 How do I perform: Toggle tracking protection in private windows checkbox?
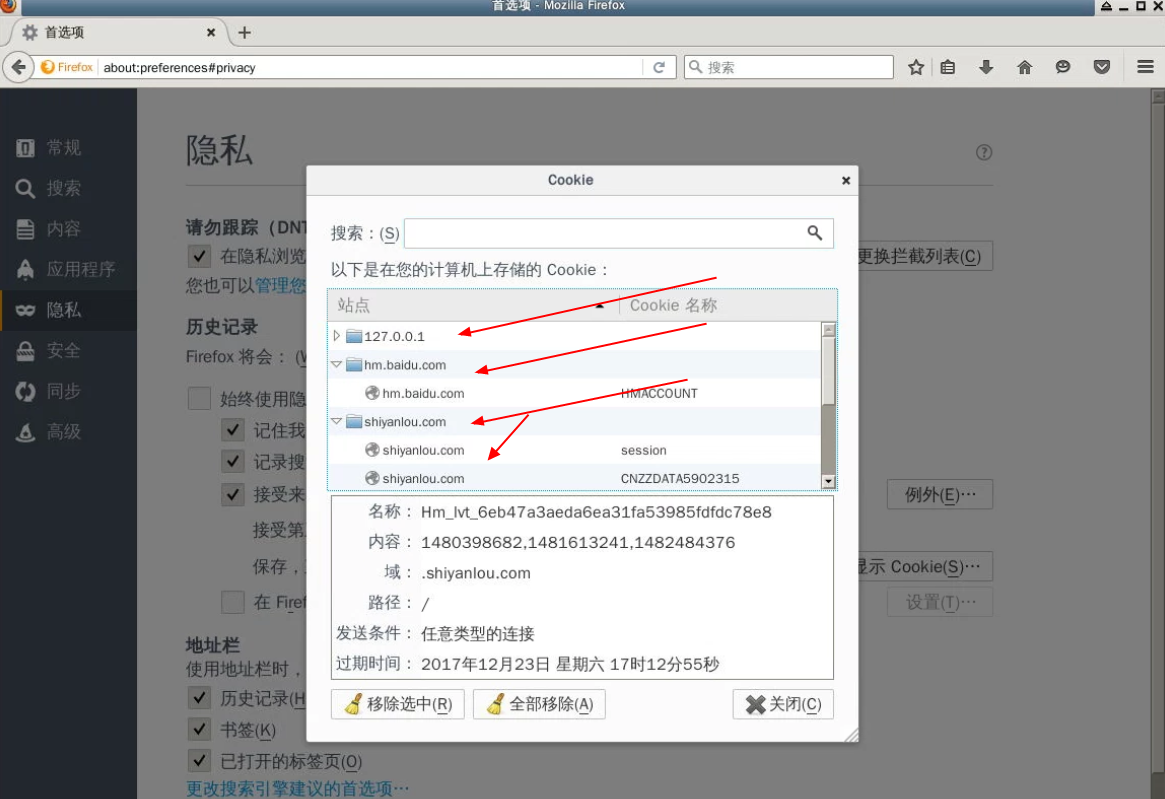tap(199, 256)
